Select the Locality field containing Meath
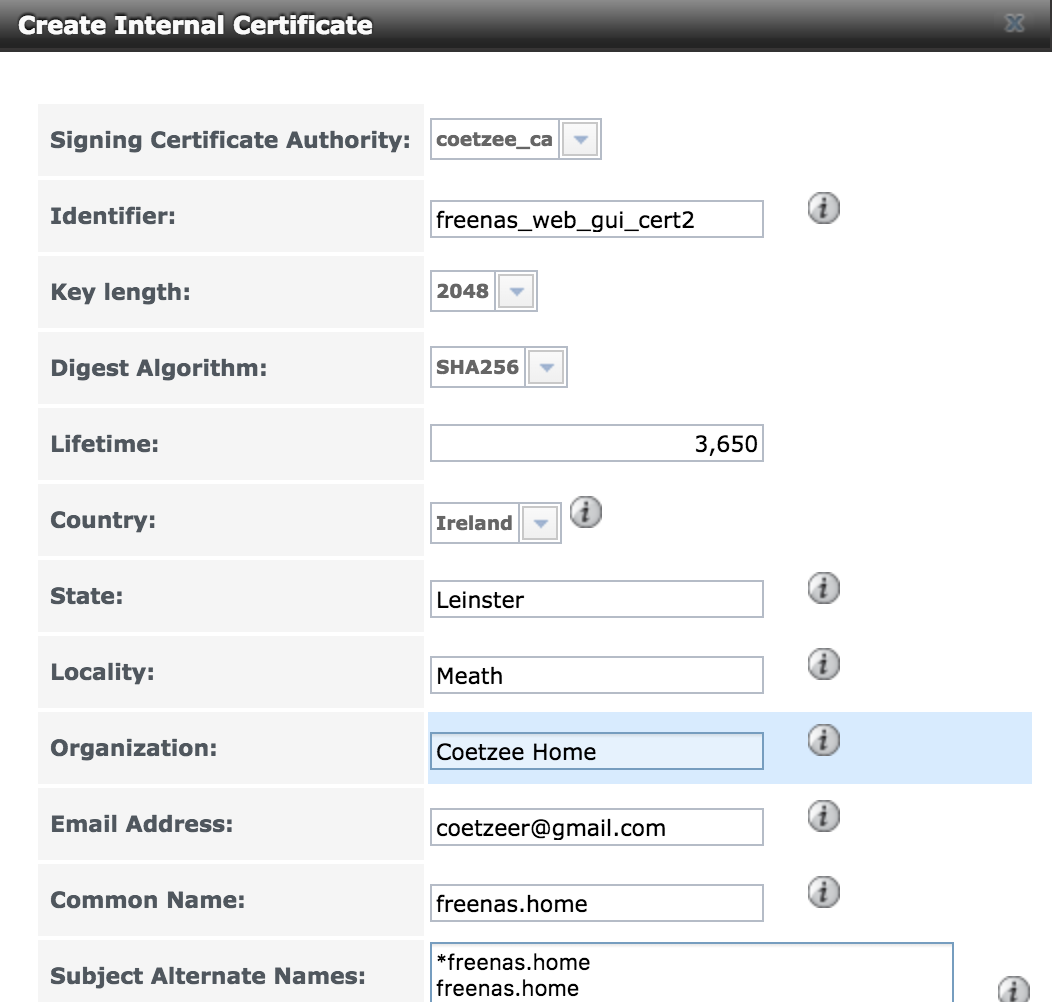 [x=595, y=675]
